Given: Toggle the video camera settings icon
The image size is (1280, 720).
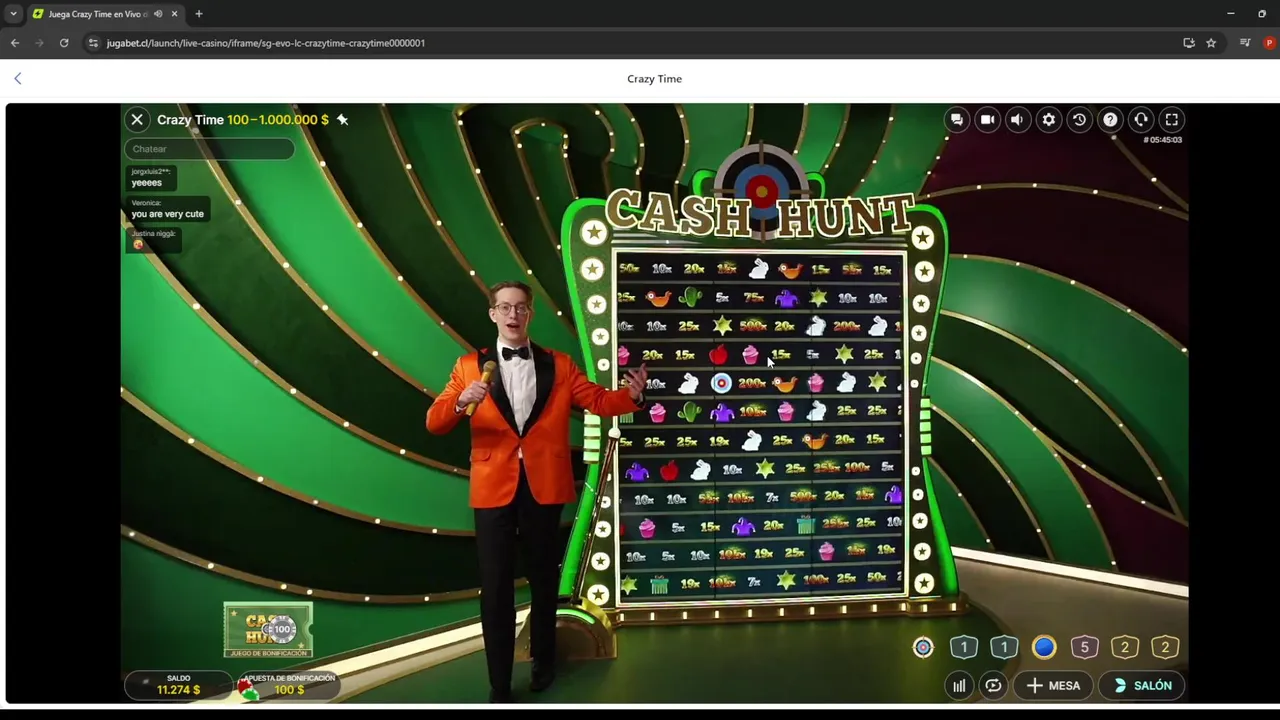Looking at the screenshot, I should coord(987,120).
